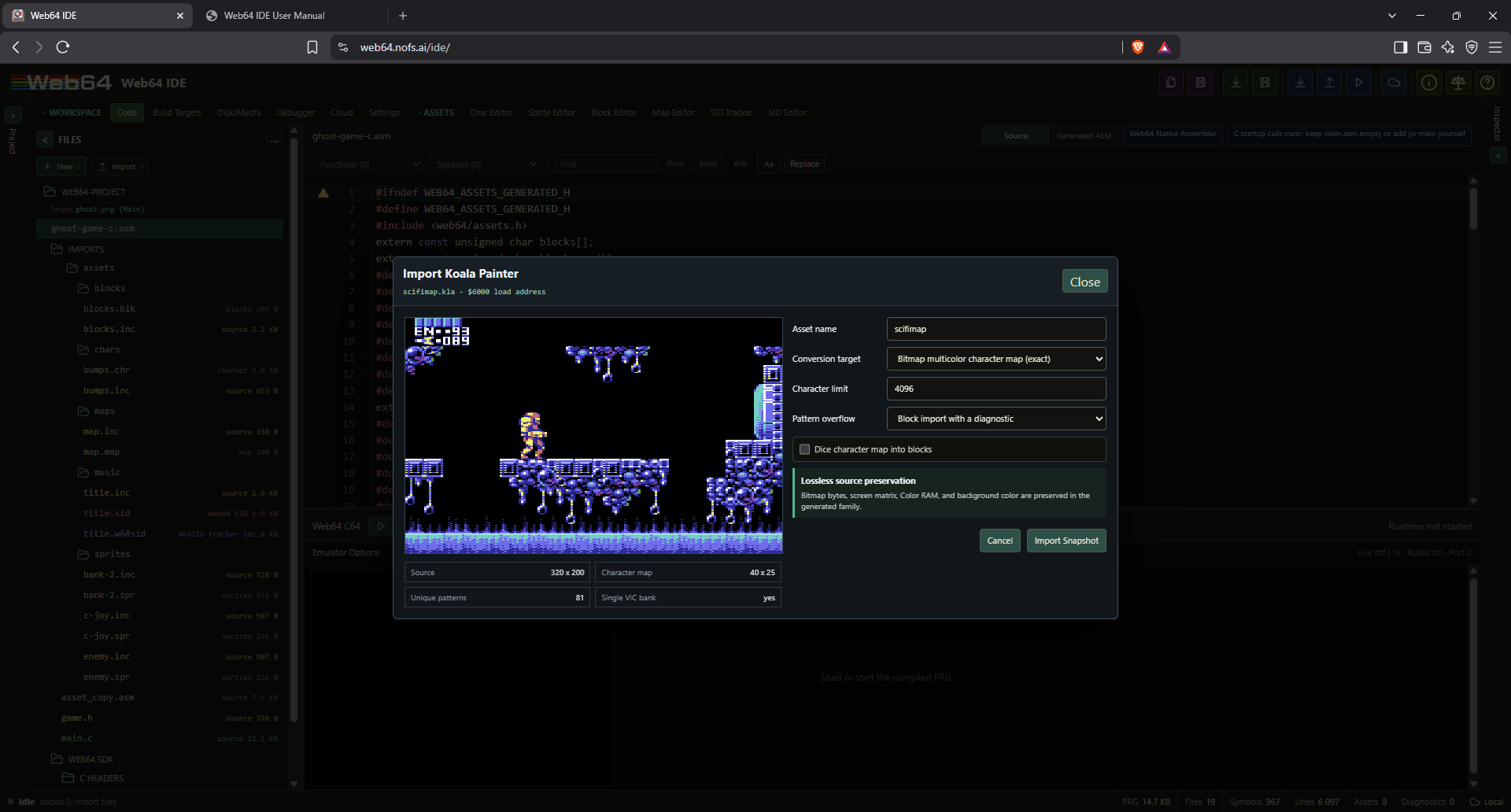1511x812 pixels.
Task: Click the Import Snapshot button
Action: pos(1066,541)
